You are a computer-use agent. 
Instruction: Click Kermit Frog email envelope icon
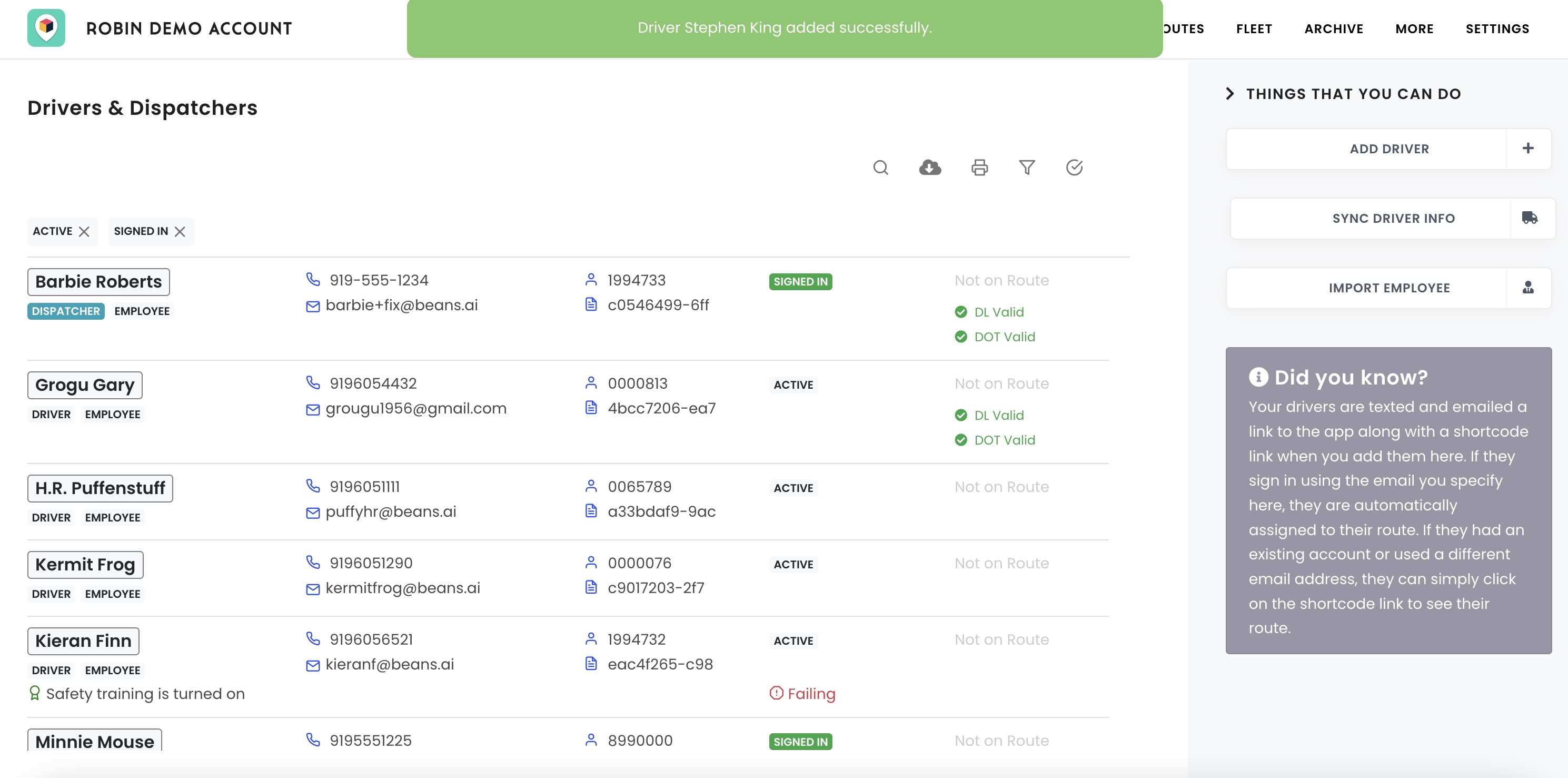point(313,589)
